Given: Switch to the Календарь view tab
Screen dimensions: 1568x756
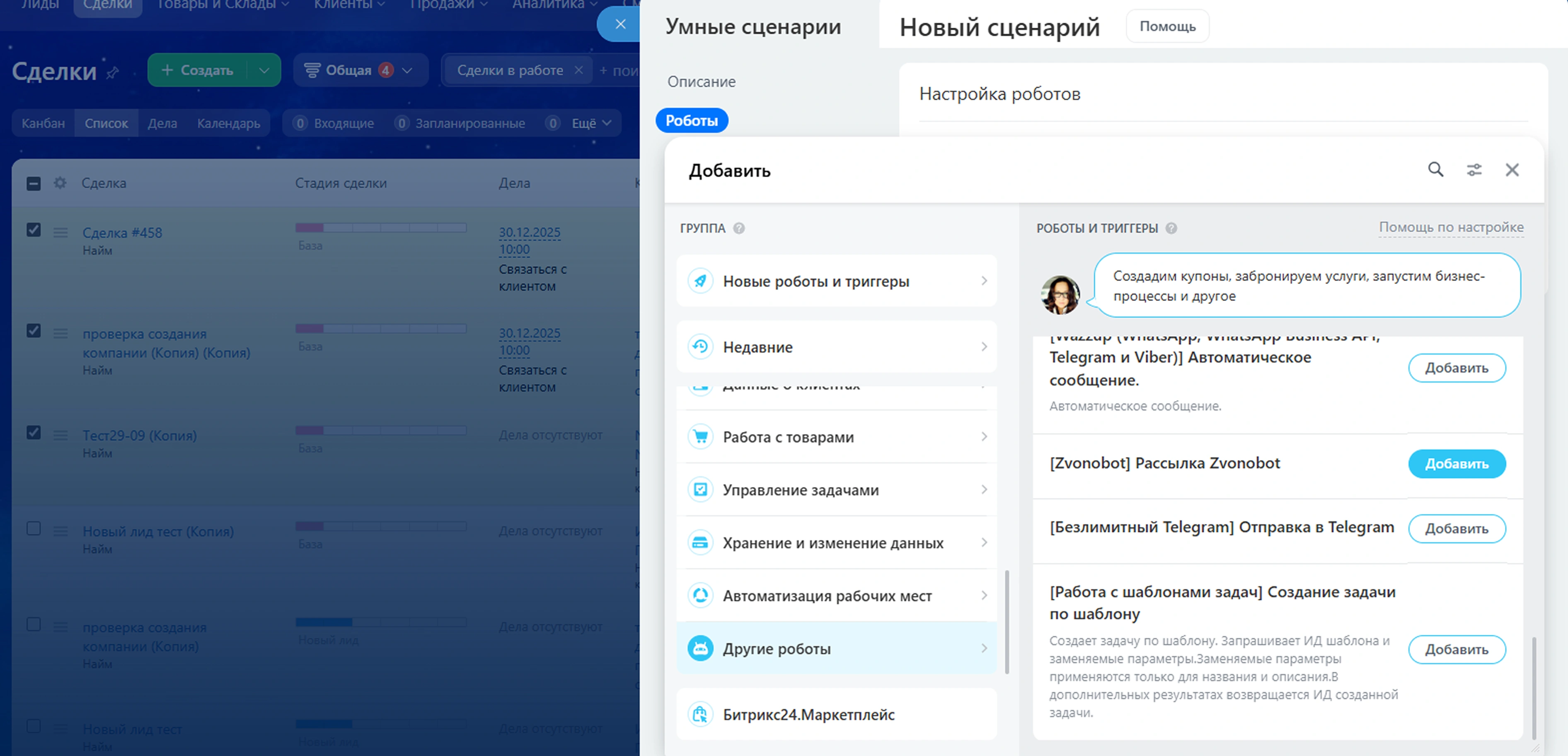Looking at the screenshot, I should [228, 123].
